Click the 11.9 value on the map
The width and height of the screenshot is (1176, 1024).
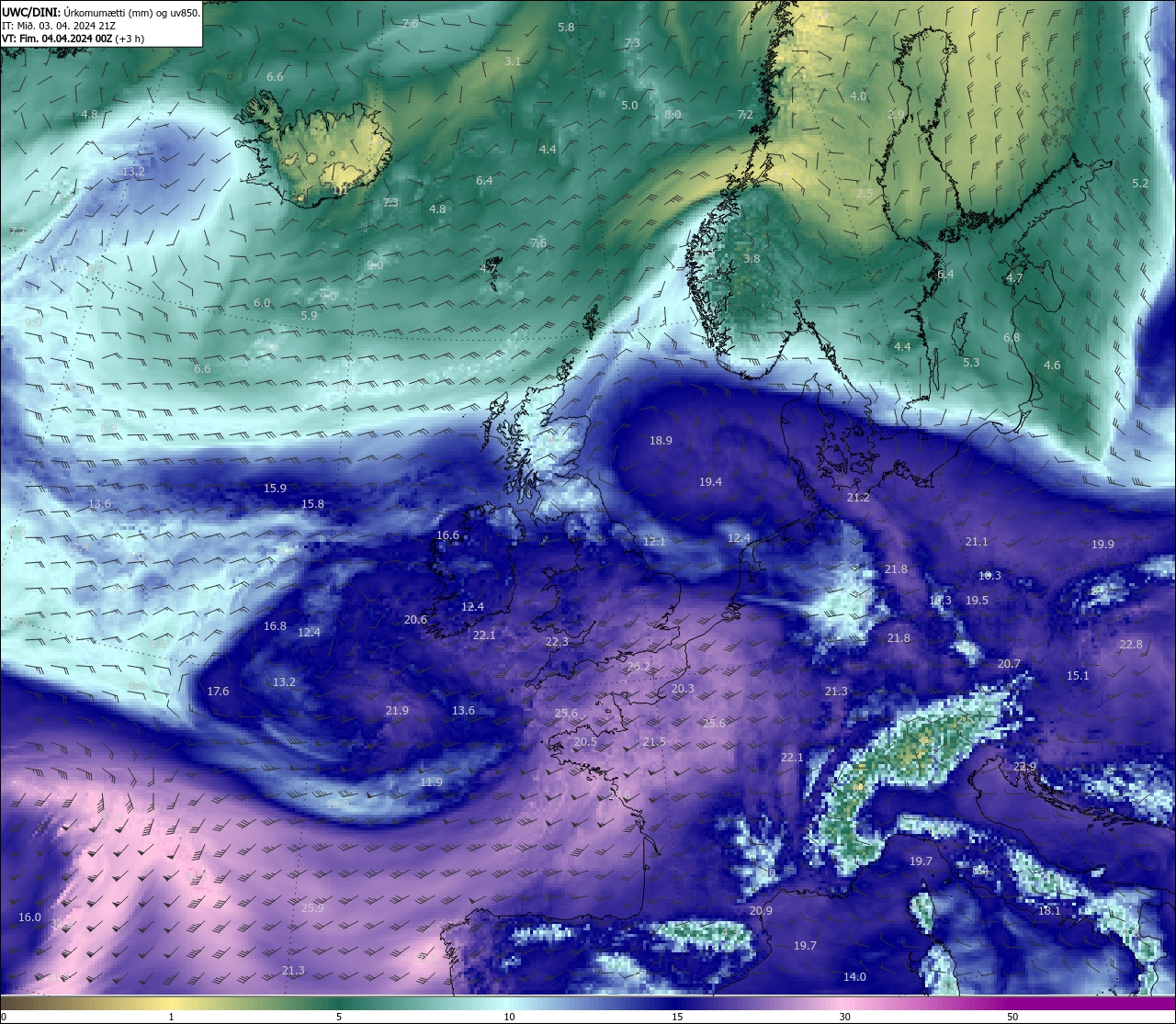431,782
